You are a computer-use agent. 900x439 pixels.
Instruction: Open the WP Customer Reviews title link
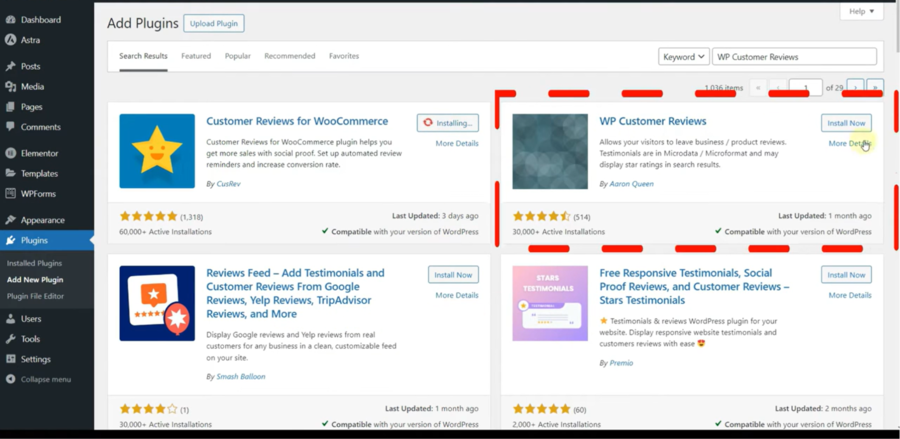(653, 121)
